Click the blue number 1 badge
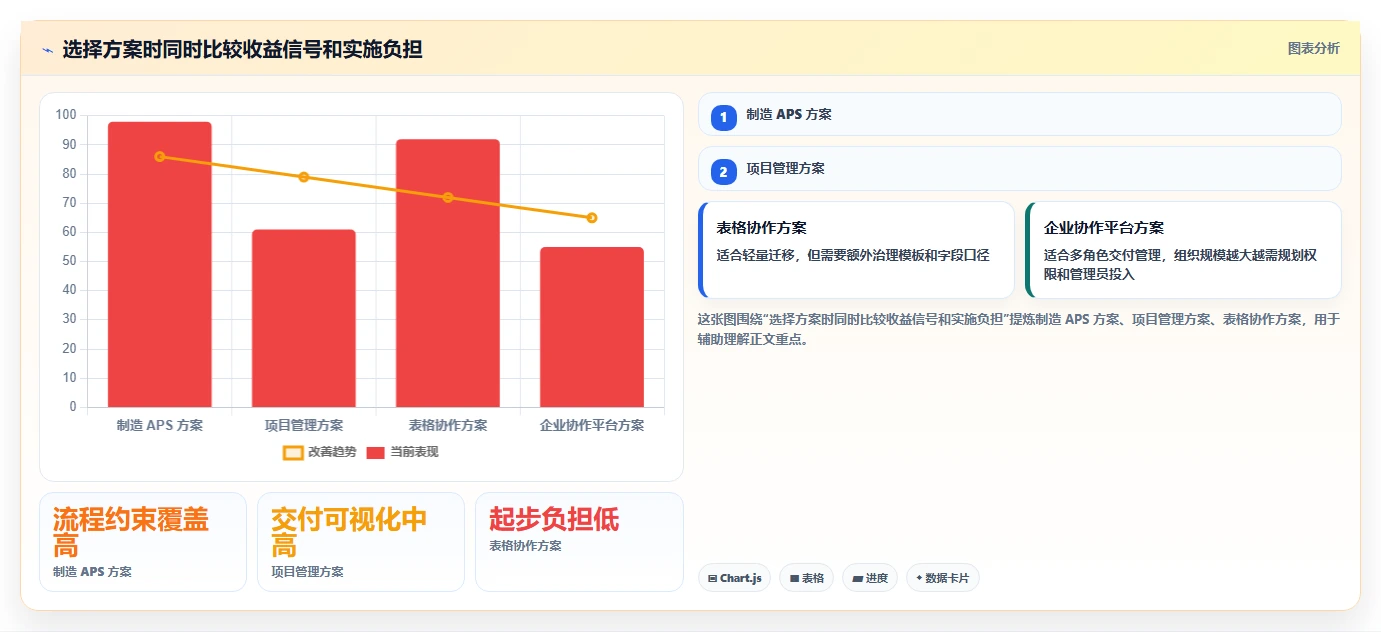Image resolution: width=1381 pixels, height=632 pixels. tap(724, 117)
